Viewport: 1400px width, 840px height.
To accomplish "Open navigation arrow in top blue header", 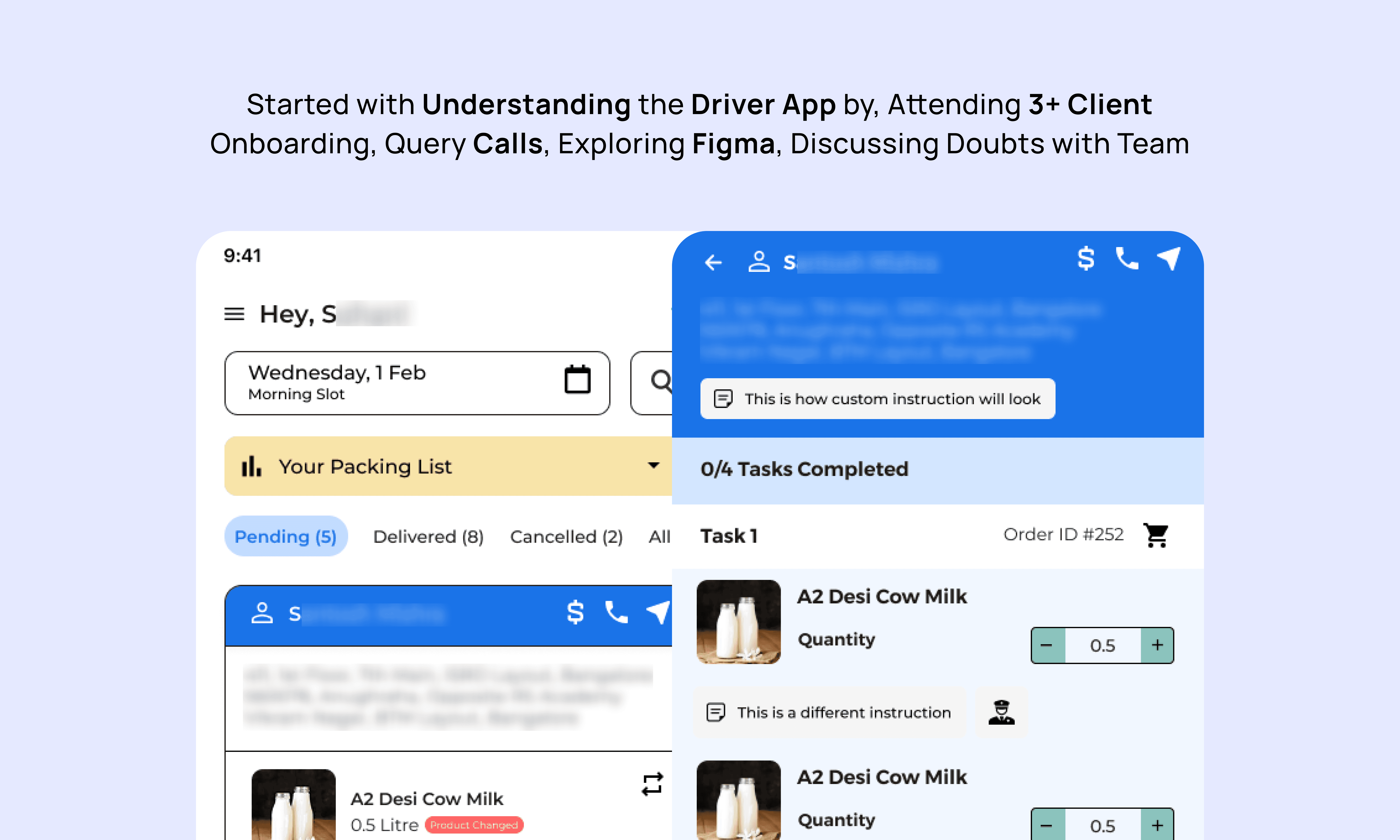I will (x=1169, y=259).
